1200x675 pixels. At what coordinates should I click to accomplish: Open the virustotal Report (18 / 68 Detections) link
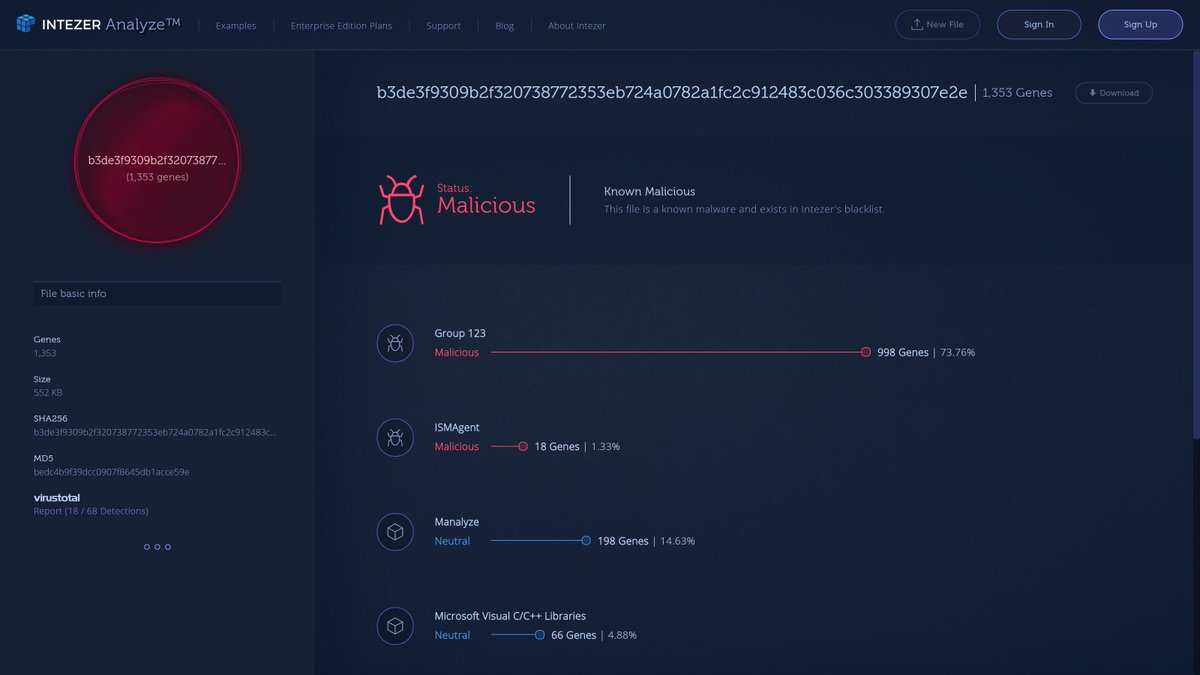91,511
